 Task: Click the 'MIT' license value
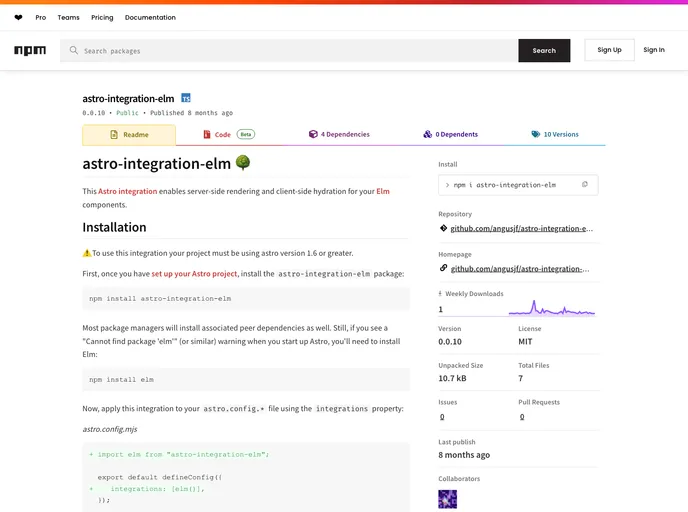(x=525, y=342)
